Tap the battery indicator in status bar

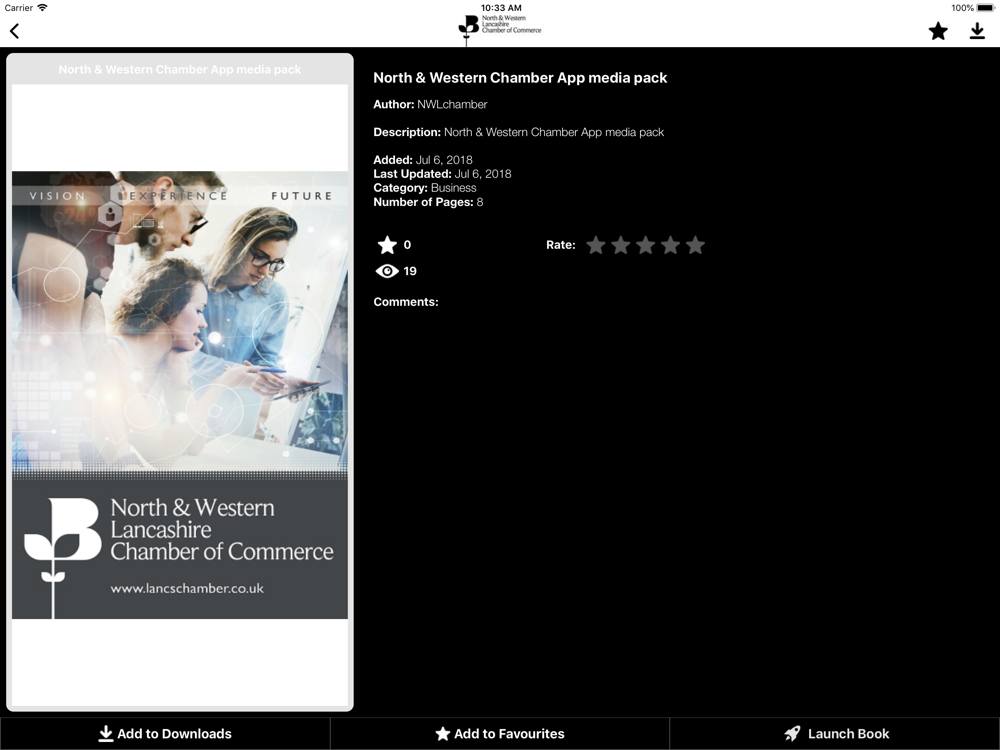(x=984, y=8)
